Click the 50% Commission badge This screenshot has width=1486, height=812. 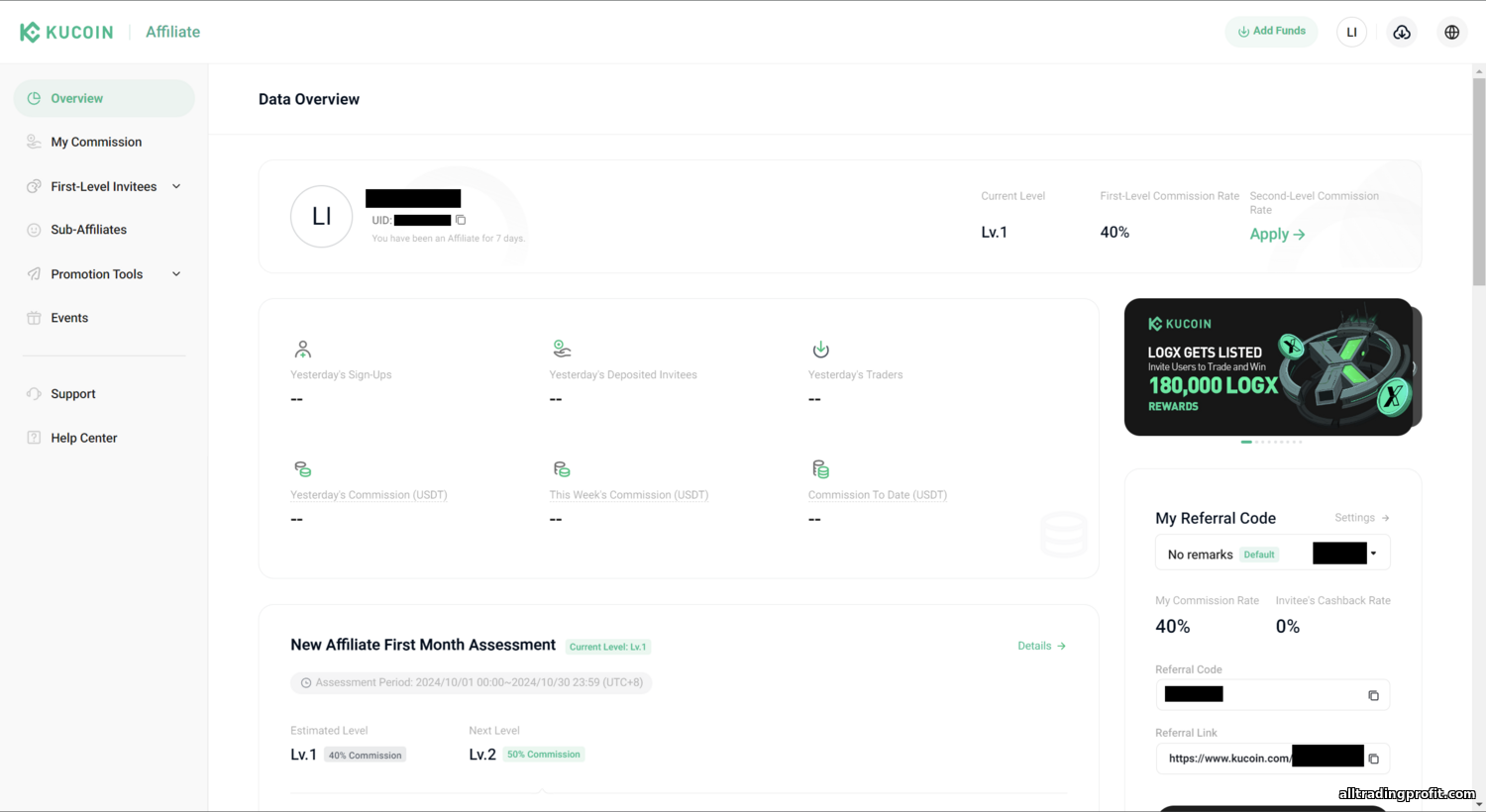(544, 755)
